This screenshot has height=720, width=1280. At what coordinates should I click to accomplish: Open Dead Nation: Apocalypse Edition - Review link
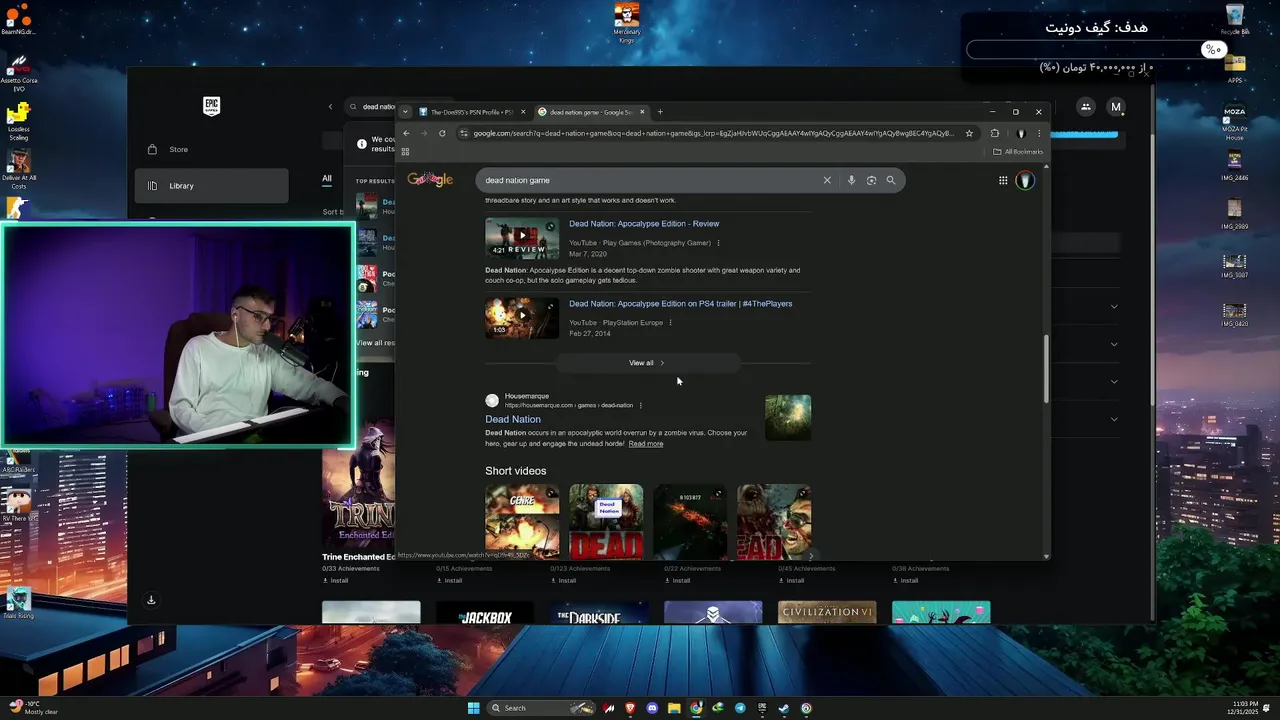point(644,224)
